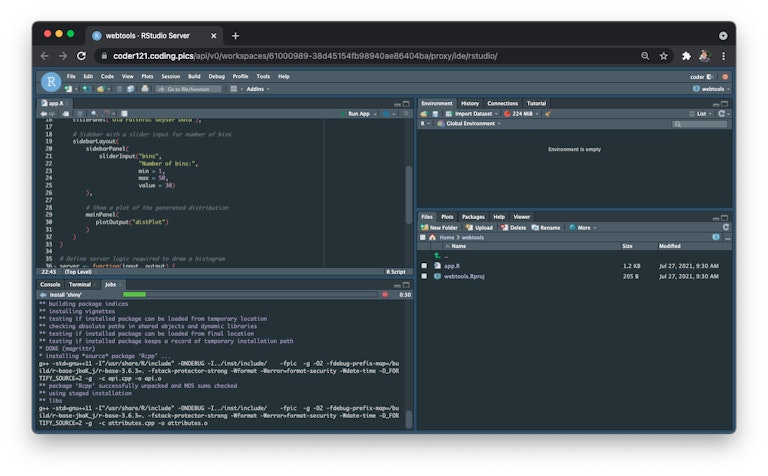Click Show in new window editor icon
Screen dimensions: 768x476
pyautogui.click(x=66, y=114)
